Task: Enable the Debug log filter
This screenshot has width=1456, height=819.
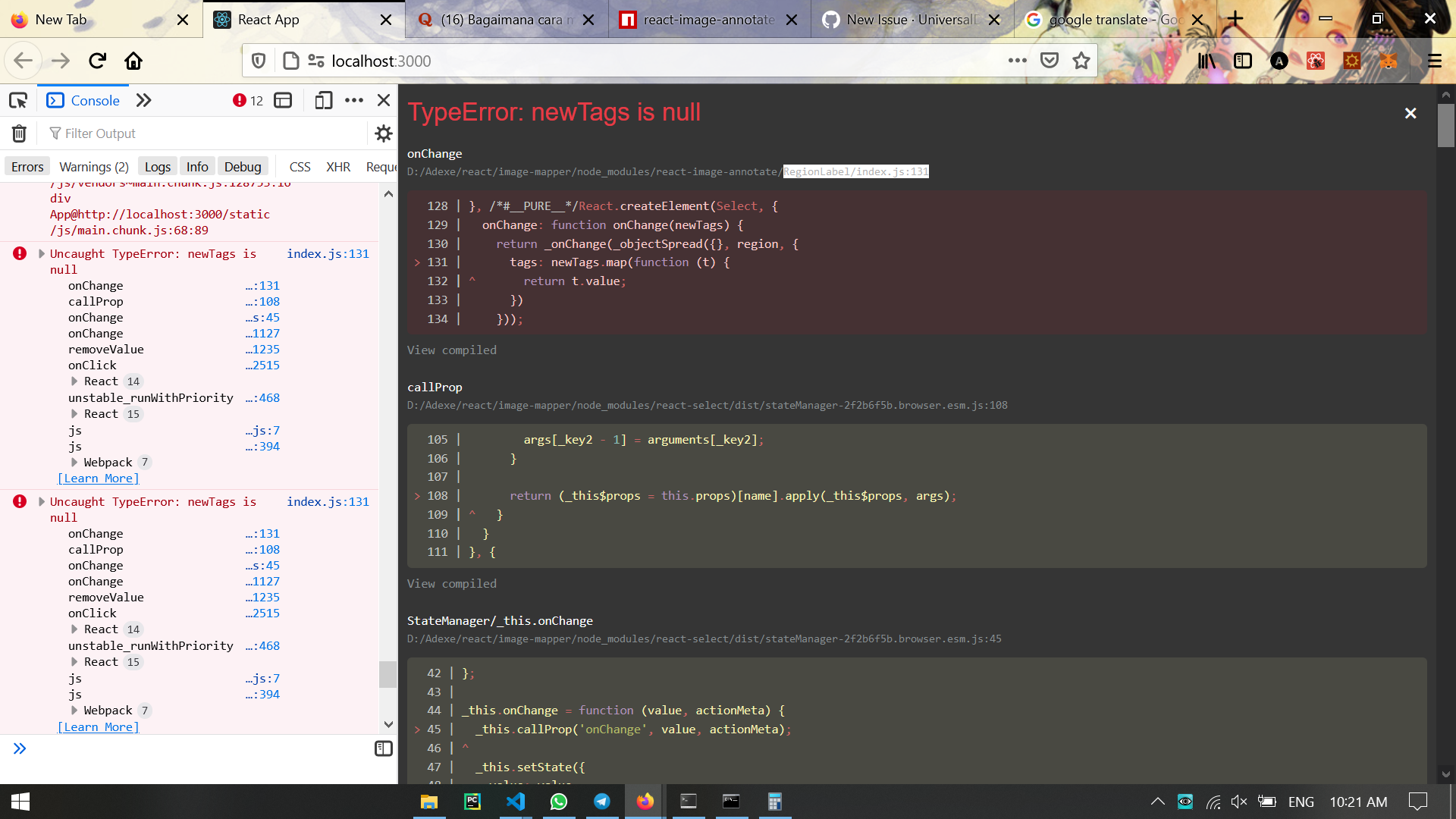Action: pyautogui.click(x=243, y=166)
